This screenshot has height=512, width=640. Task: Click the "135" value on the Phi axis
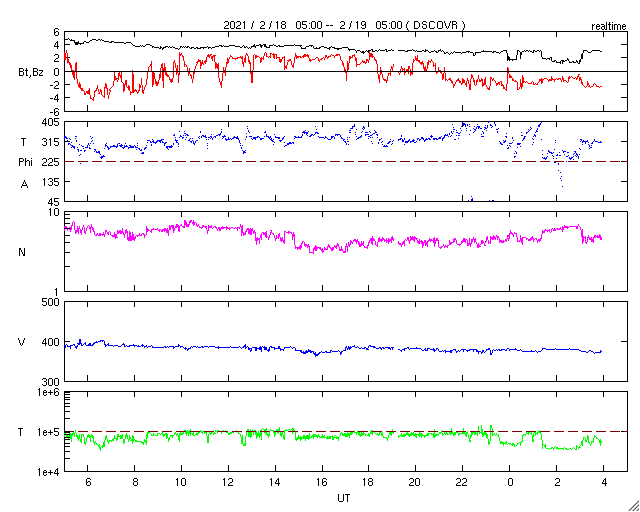(x=51, y=182)
